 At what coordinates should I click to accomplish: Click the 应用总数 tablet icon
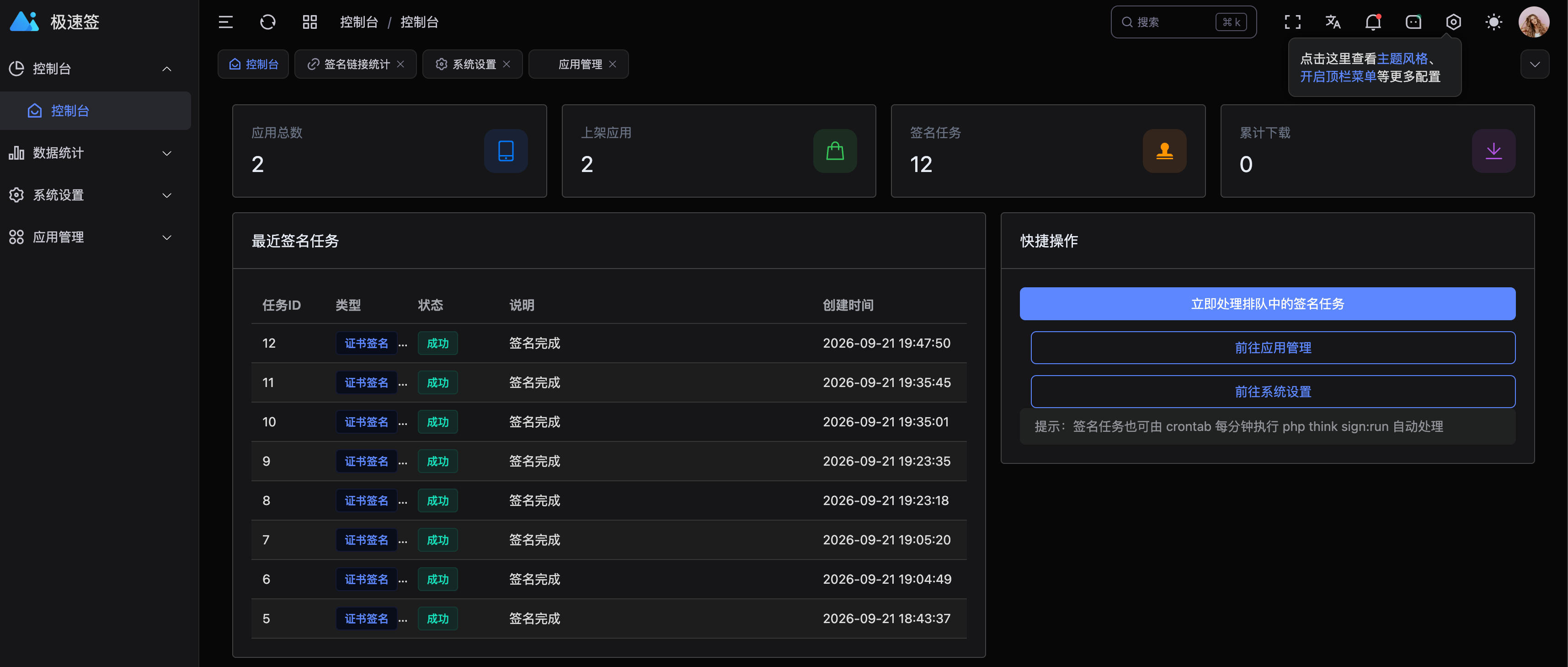[x=506, y=151]
